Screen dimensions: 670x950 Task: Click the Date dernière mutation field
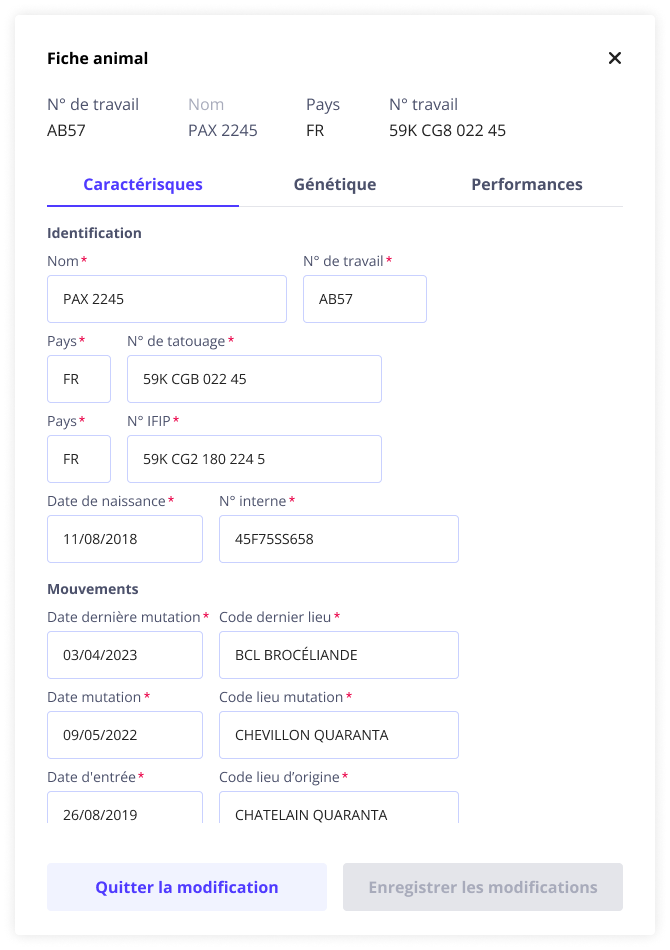coord(125,655)
